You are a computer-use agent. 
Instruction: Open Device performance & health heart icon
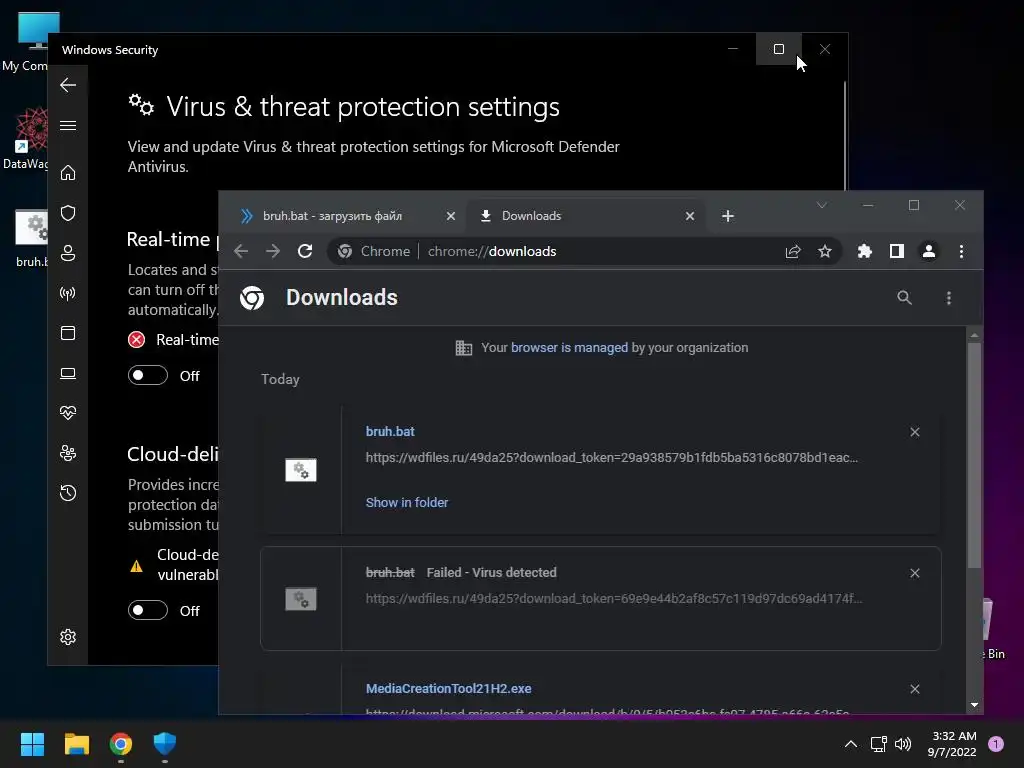click(x=68, y=413)
